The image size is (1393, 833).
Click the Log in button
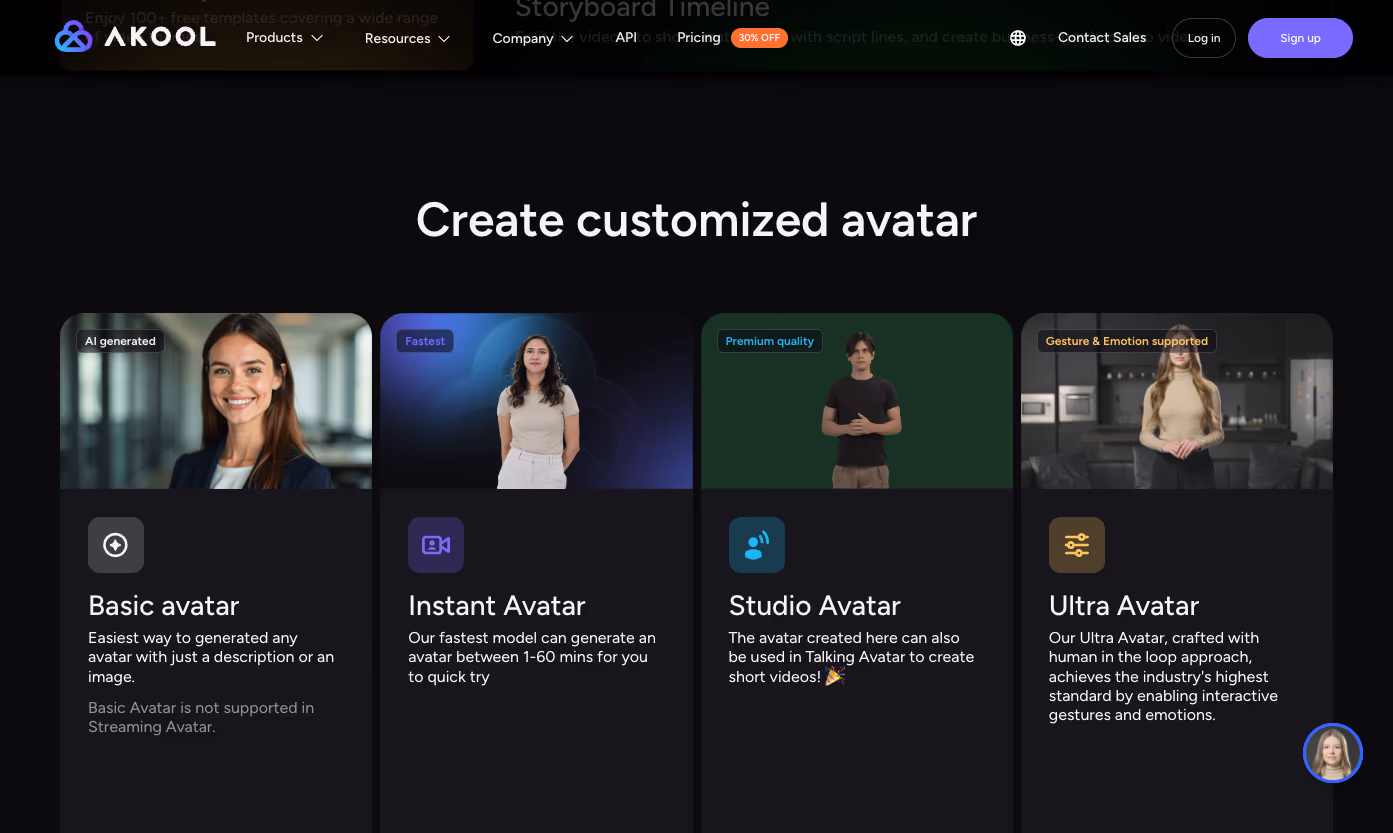[x=1204, y=38]
